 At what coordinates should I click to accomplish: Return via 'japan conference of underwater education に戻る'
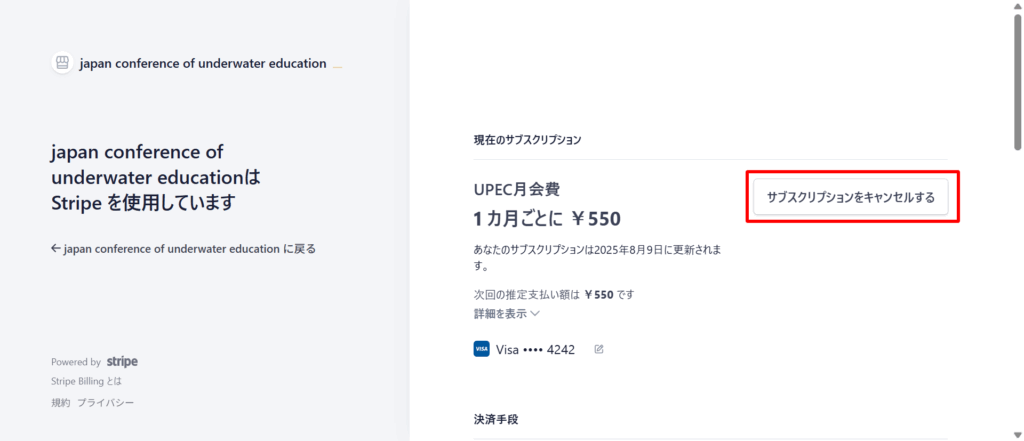click(189, 249)
